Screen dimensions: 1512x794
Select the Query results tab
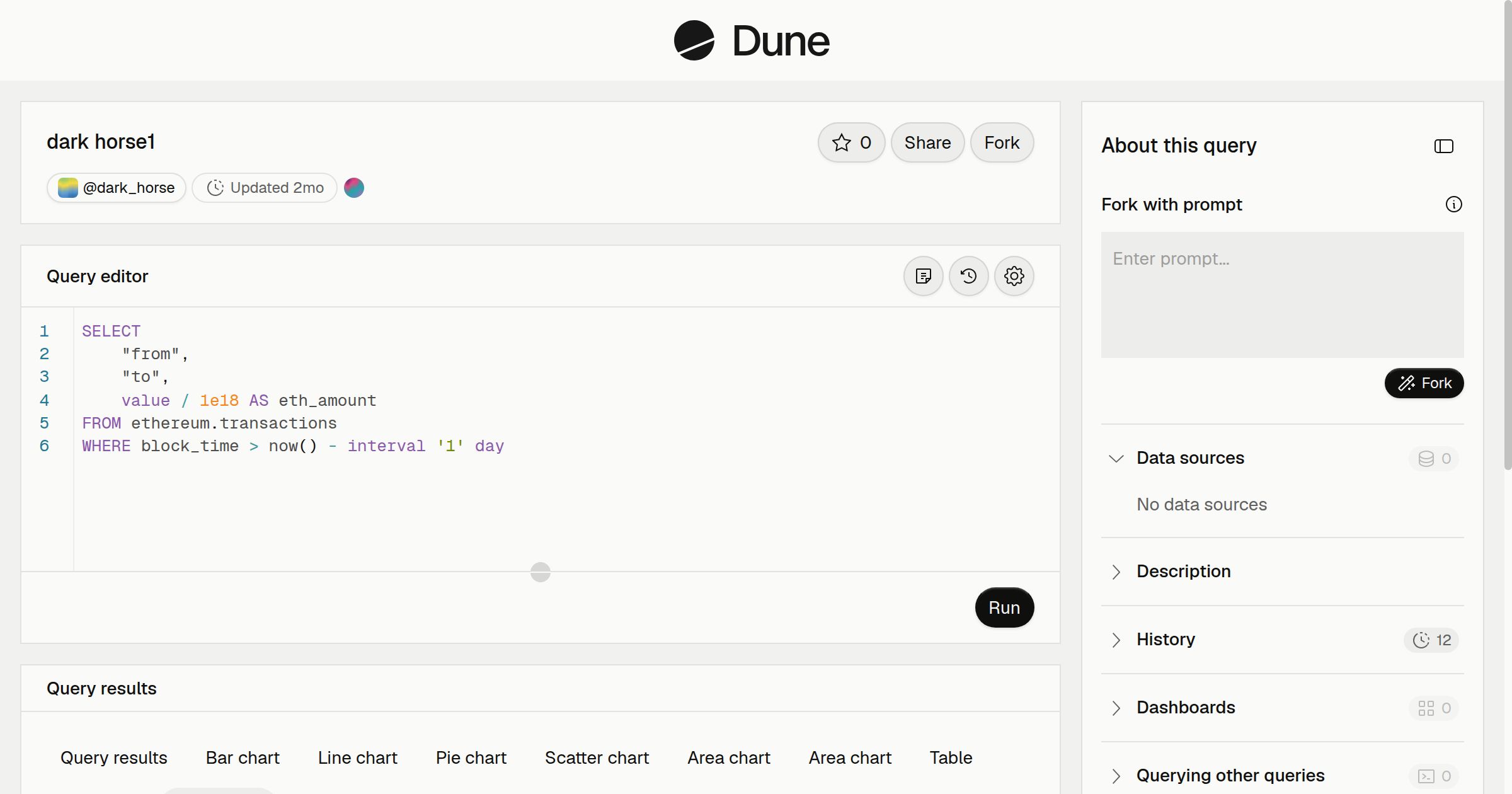point(114,757)
